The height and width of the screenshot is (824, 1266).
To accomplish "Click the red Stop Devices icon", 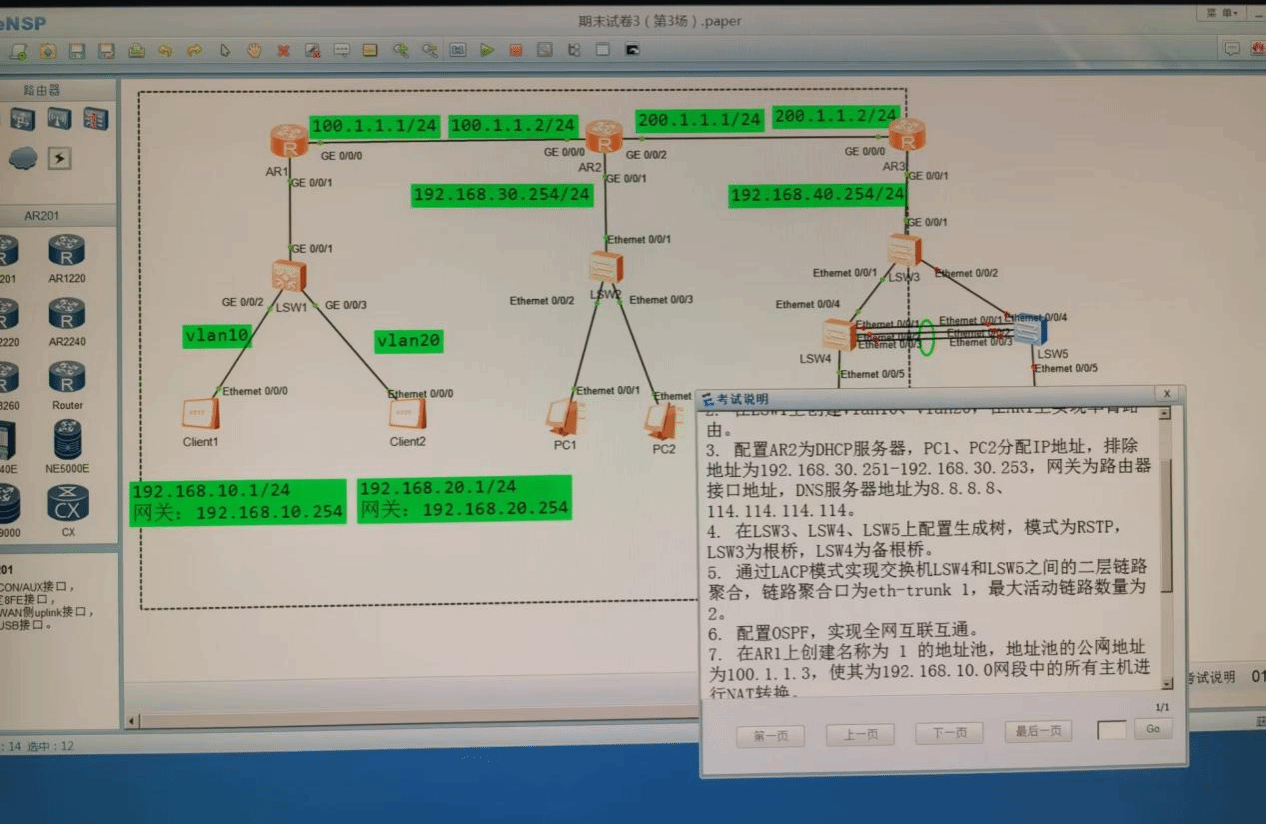I will (515, 50).
